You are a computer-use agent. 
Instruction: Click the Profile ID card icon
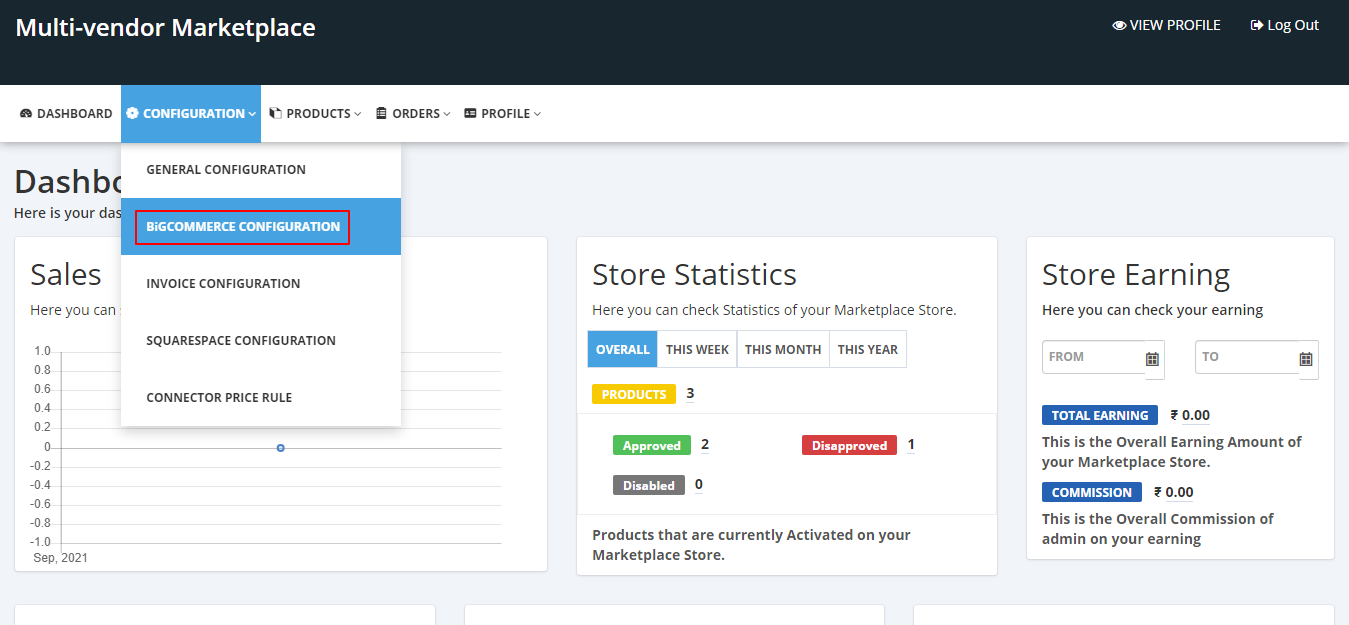tap(470, 114)
